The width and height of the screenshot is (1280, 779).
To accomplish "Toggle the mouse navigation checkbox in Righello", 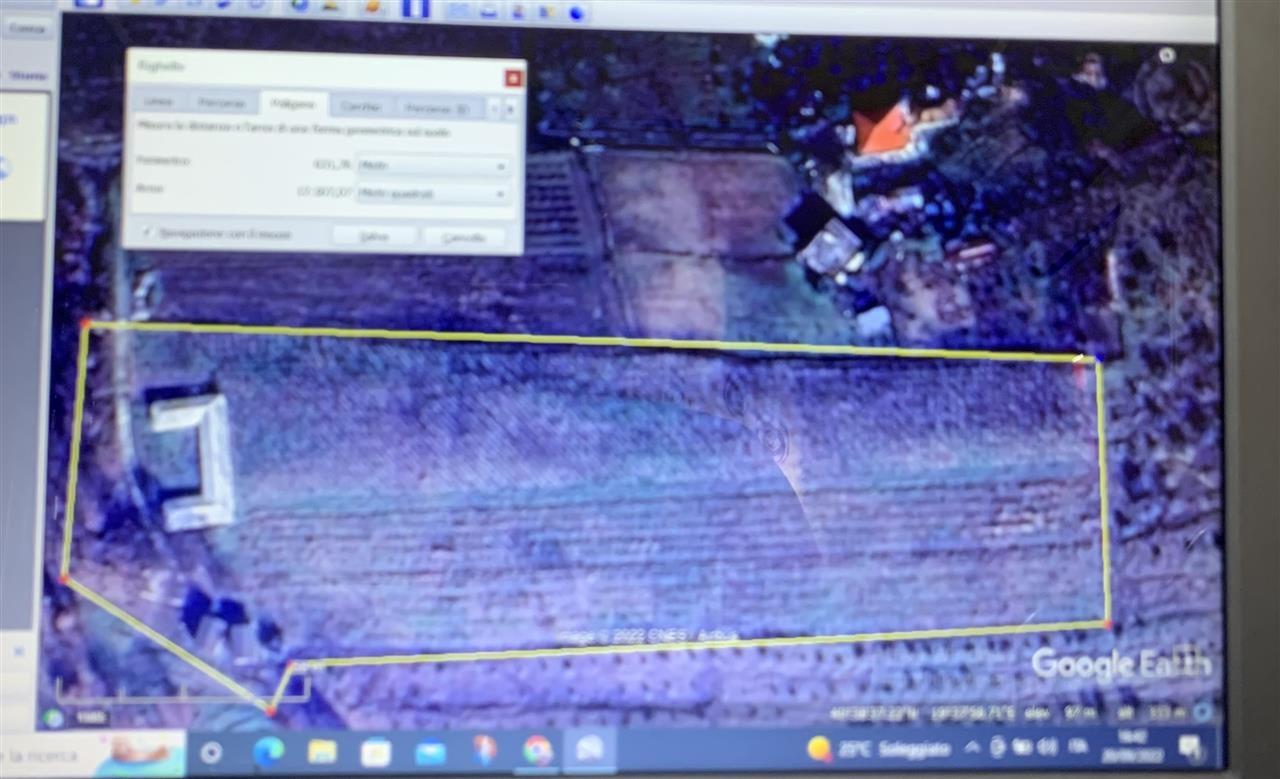I will 148,234.
